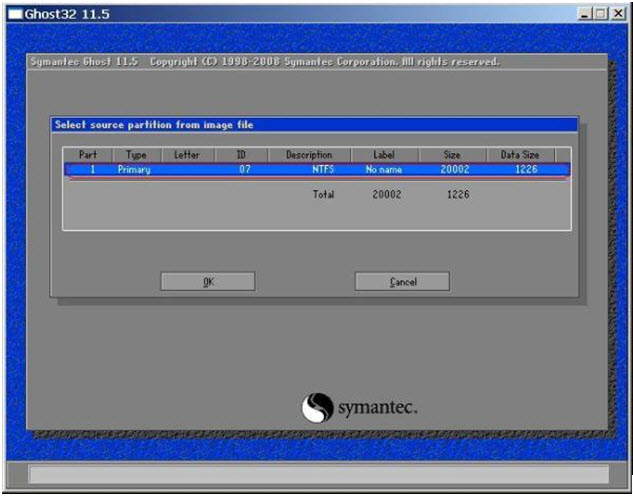Image resolution: width=633 pixels, height=498 pixels.
Task: Select the Data Size column header
Action: coord(519,155)
